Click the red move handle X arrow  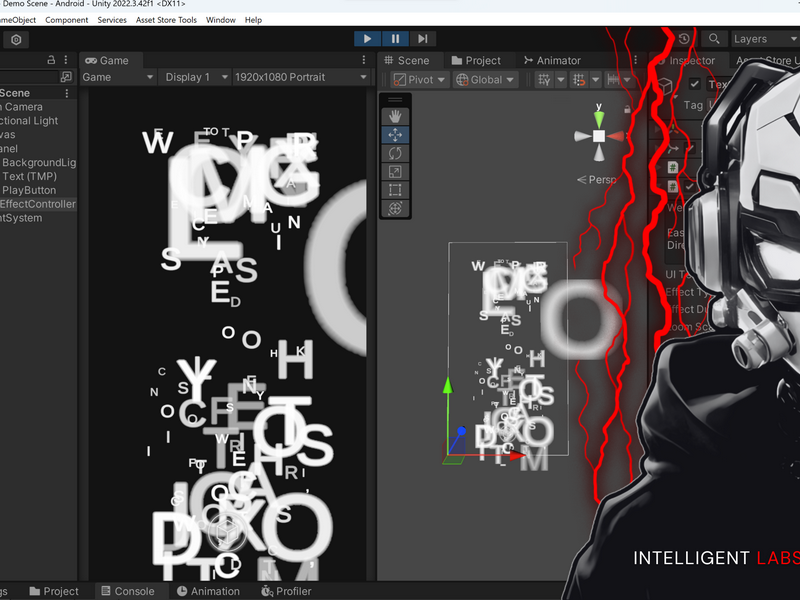(x=517, y=455)
